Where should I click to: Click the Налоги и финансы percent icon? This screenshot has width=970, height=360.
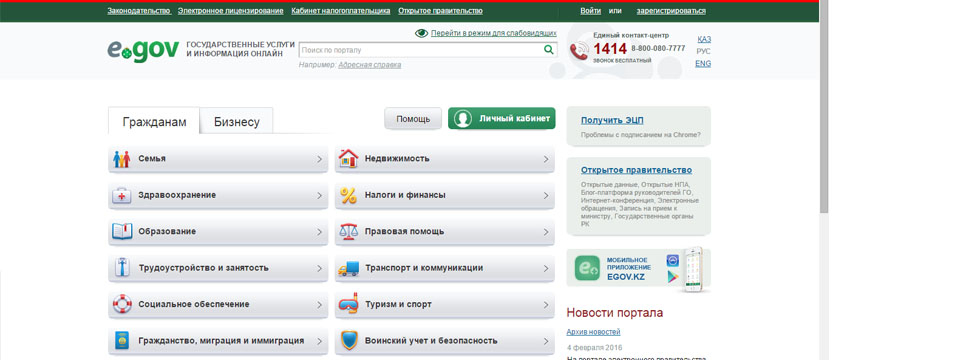tap(348, 195)
